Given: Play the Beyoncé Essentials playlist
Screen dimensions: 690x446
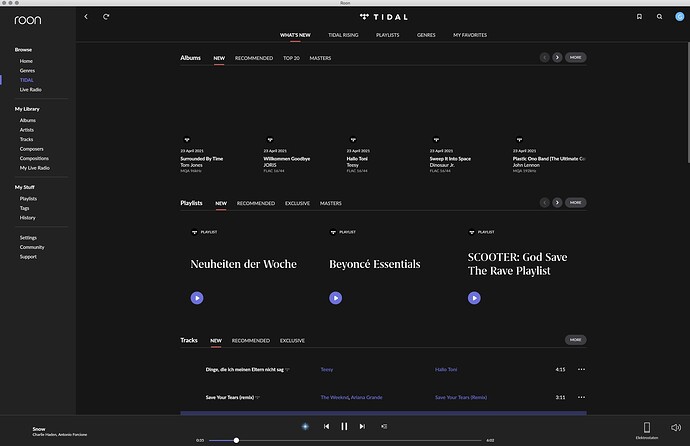Looking at the screenshot, I should 335,298.
